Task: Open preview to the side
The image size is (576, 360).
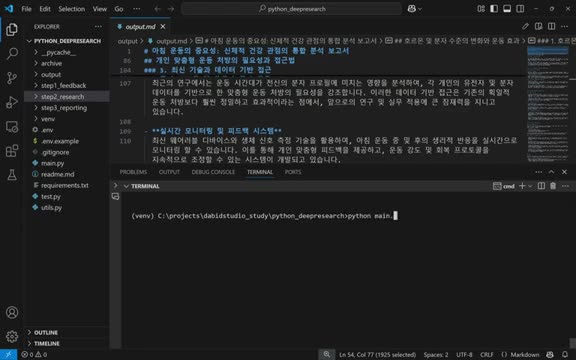Action: [x=539, y=26]
